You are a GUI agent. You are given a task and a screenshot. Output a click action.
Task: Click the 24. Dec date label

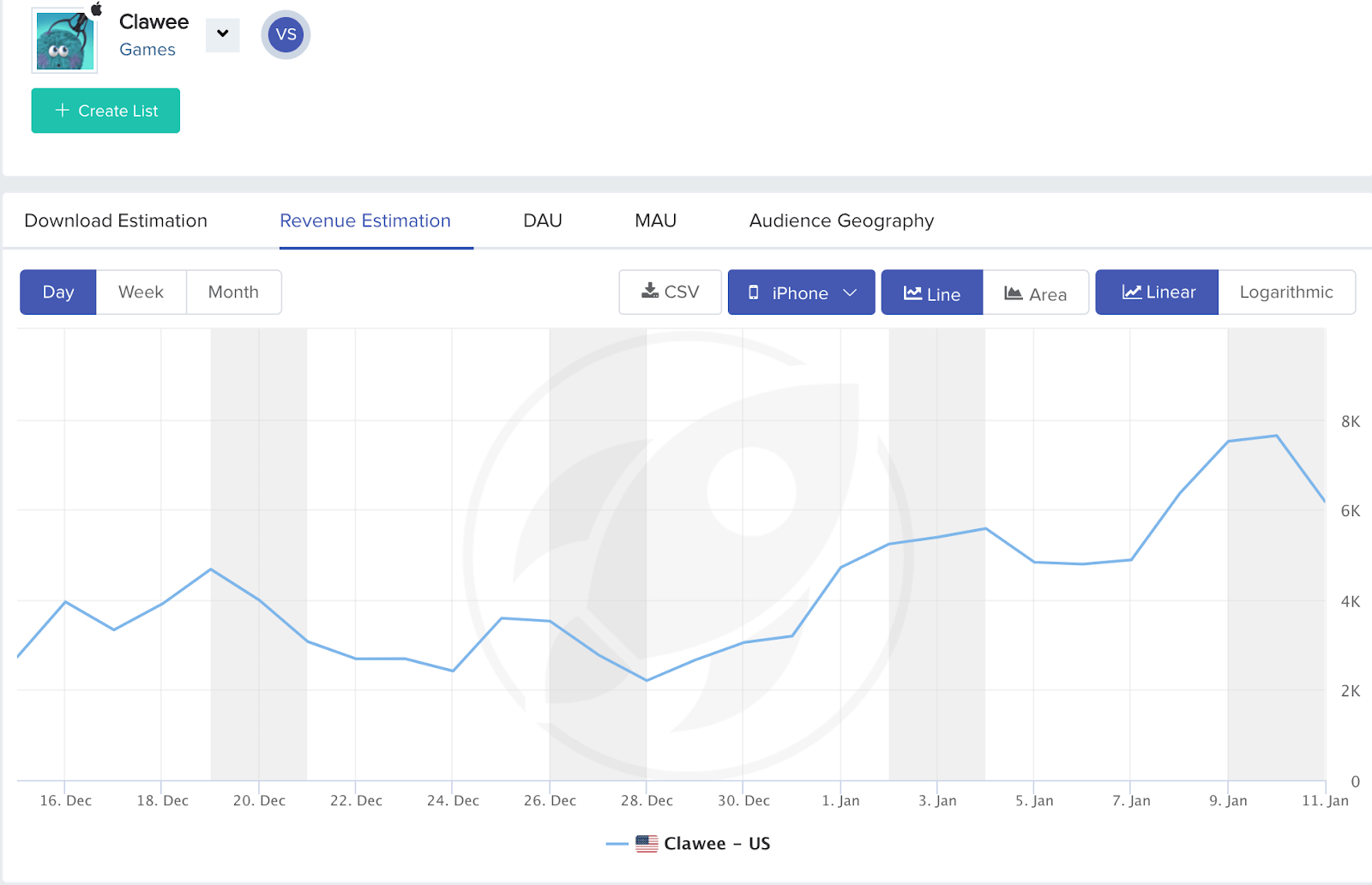tap(454, 801)
